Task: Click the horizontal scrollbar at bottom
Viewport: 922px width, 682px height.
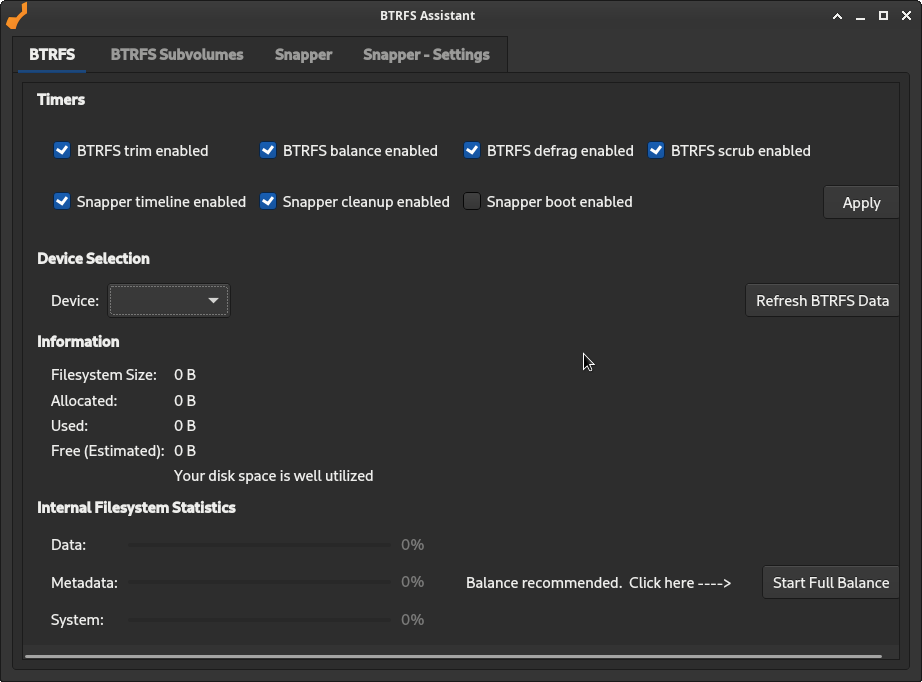Action: 453,656
